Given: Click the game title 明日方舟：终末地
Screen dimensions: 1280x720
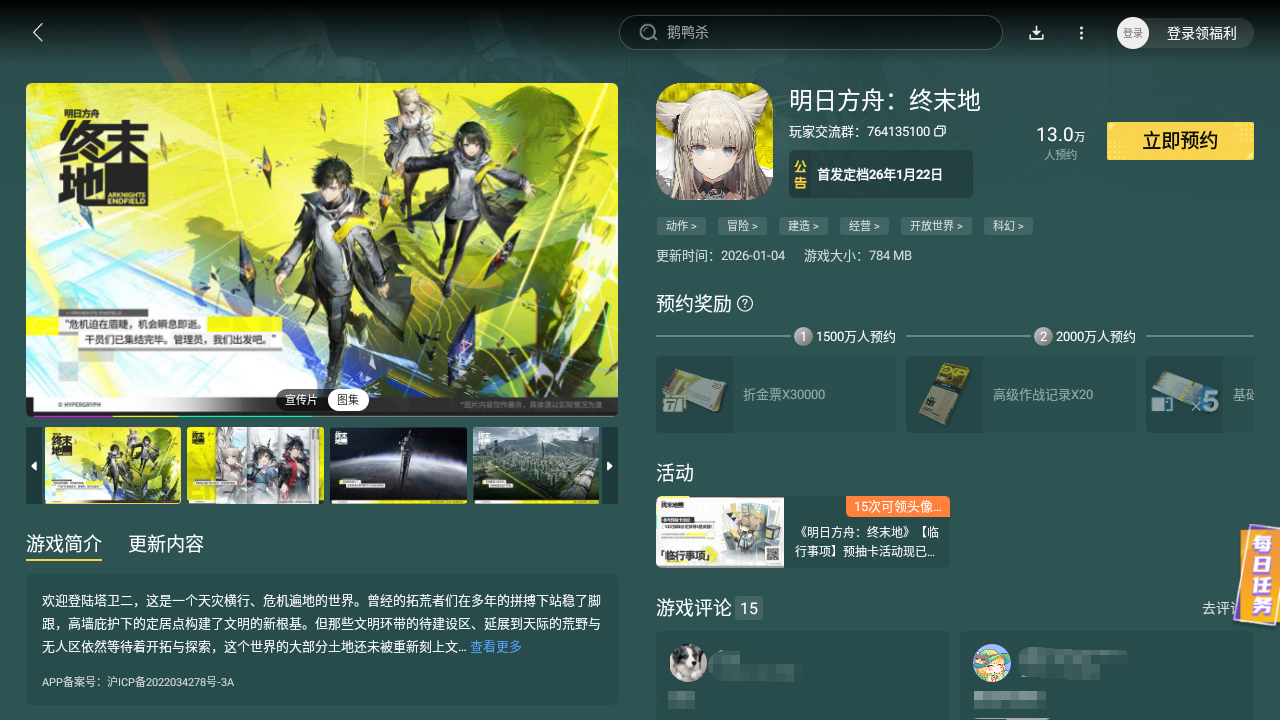Looking at the screenshot, I should [x=885, y=101].
